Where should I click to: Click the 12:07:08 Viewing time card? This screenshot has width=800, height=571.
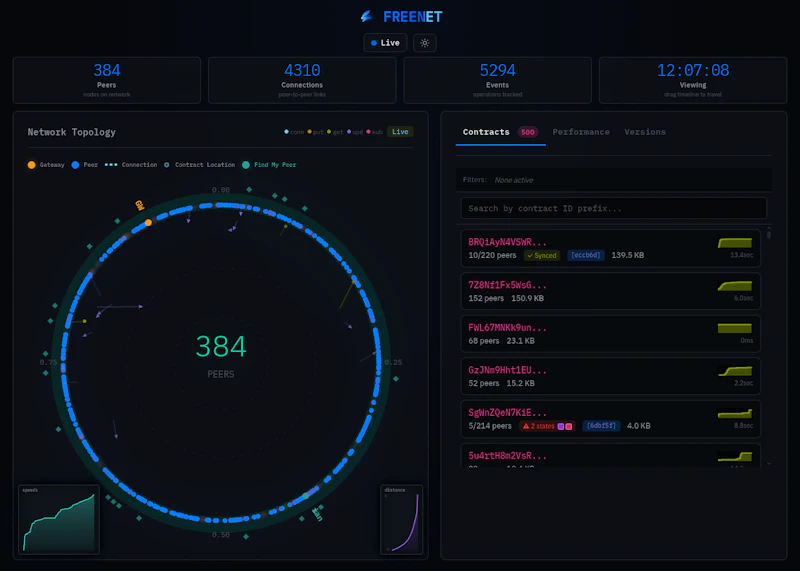point(693,80)
